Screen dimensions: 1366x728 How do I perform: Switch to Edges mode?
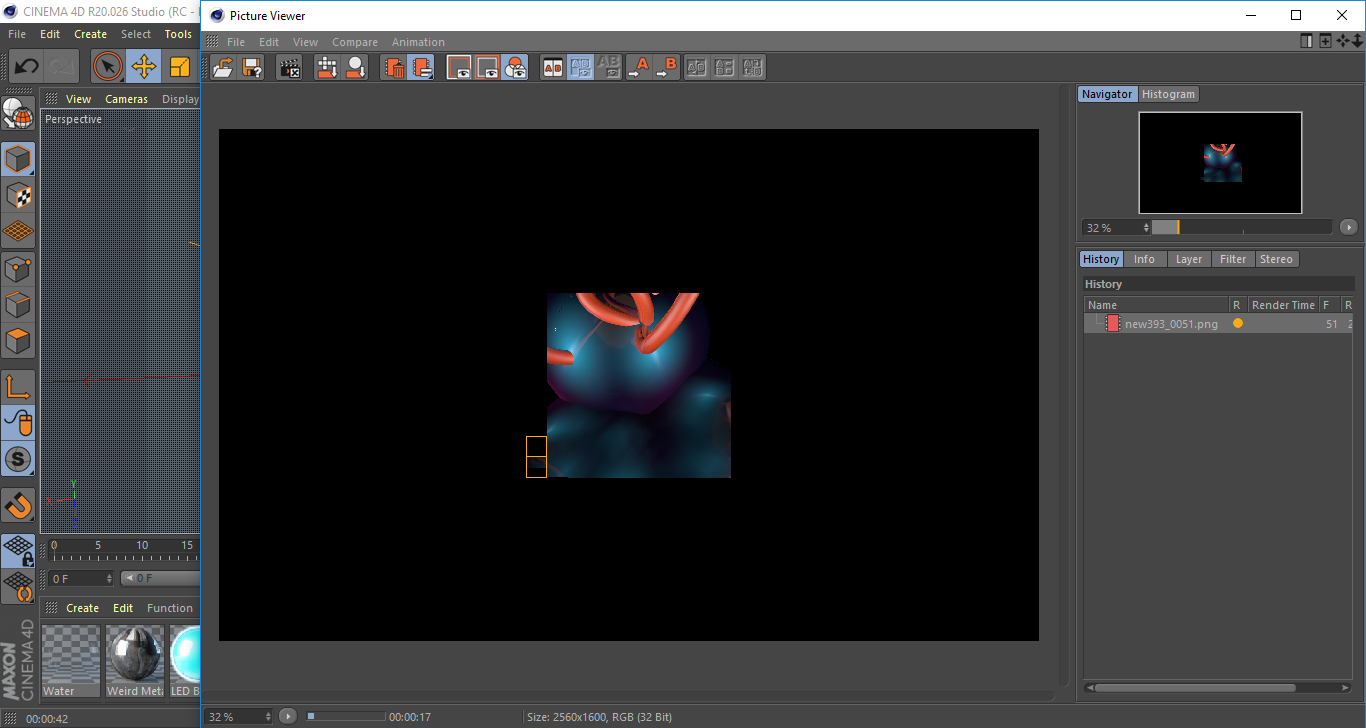[18, 304]
